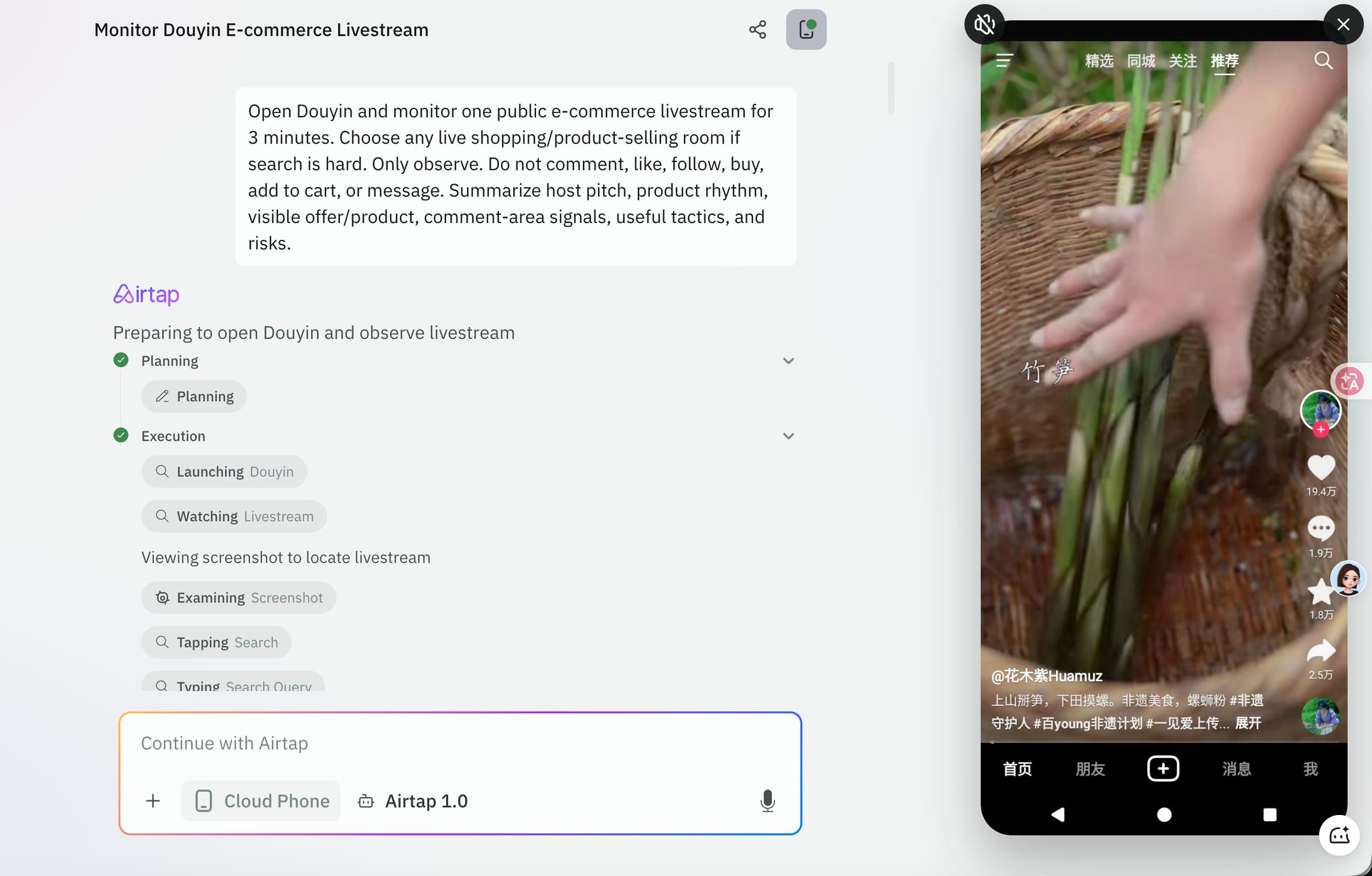This screenshot has width=1372, height=876.
Task: Expand the caption with 展开
Action: click(x=1248, y=723)
